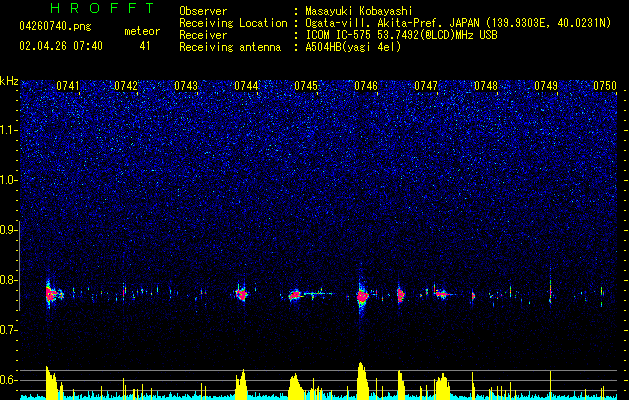629x400 pixels.
Task: Click the 0748 time marker
Action: [486, 86]
